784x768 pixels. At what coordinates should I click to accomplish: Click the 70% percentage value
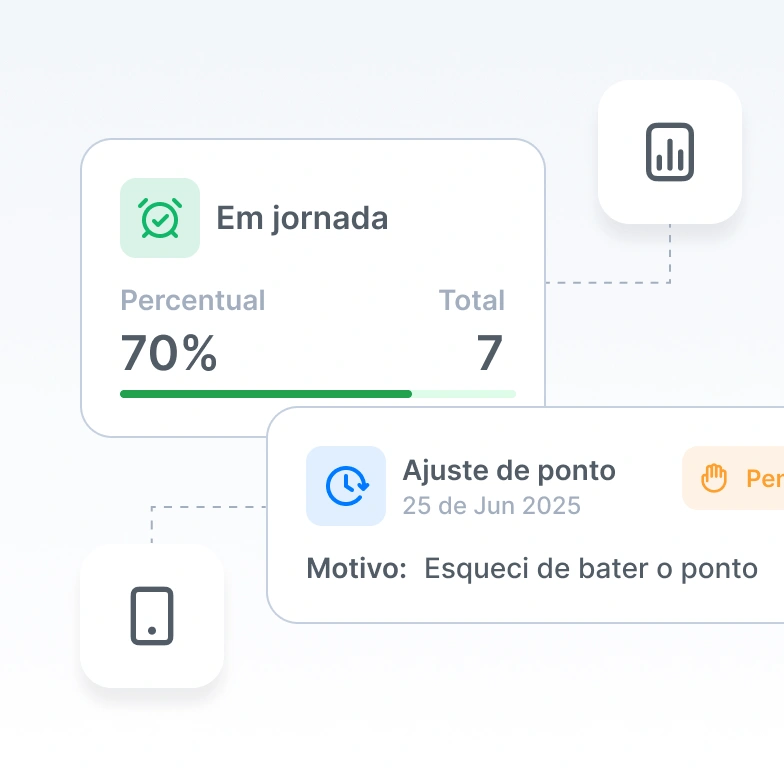click(x=169, y=352)
